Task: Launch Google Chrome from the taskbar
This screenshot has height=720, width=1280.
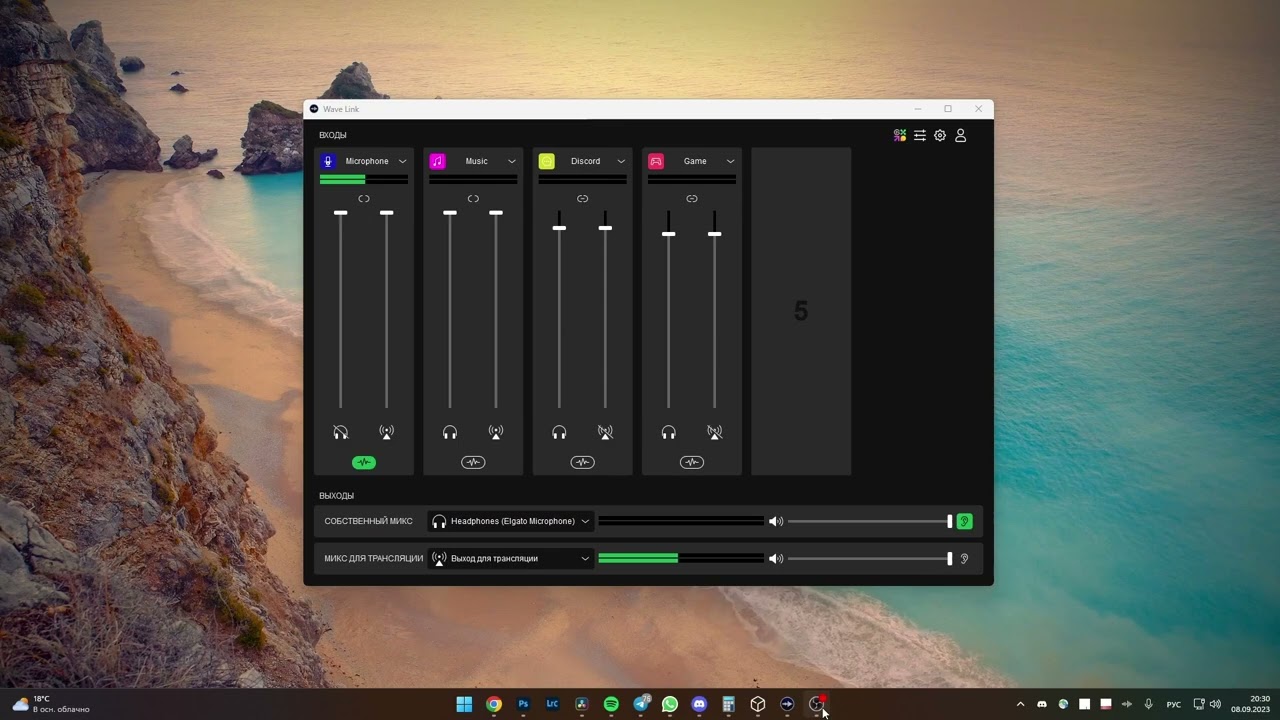Action: point(493,704)
